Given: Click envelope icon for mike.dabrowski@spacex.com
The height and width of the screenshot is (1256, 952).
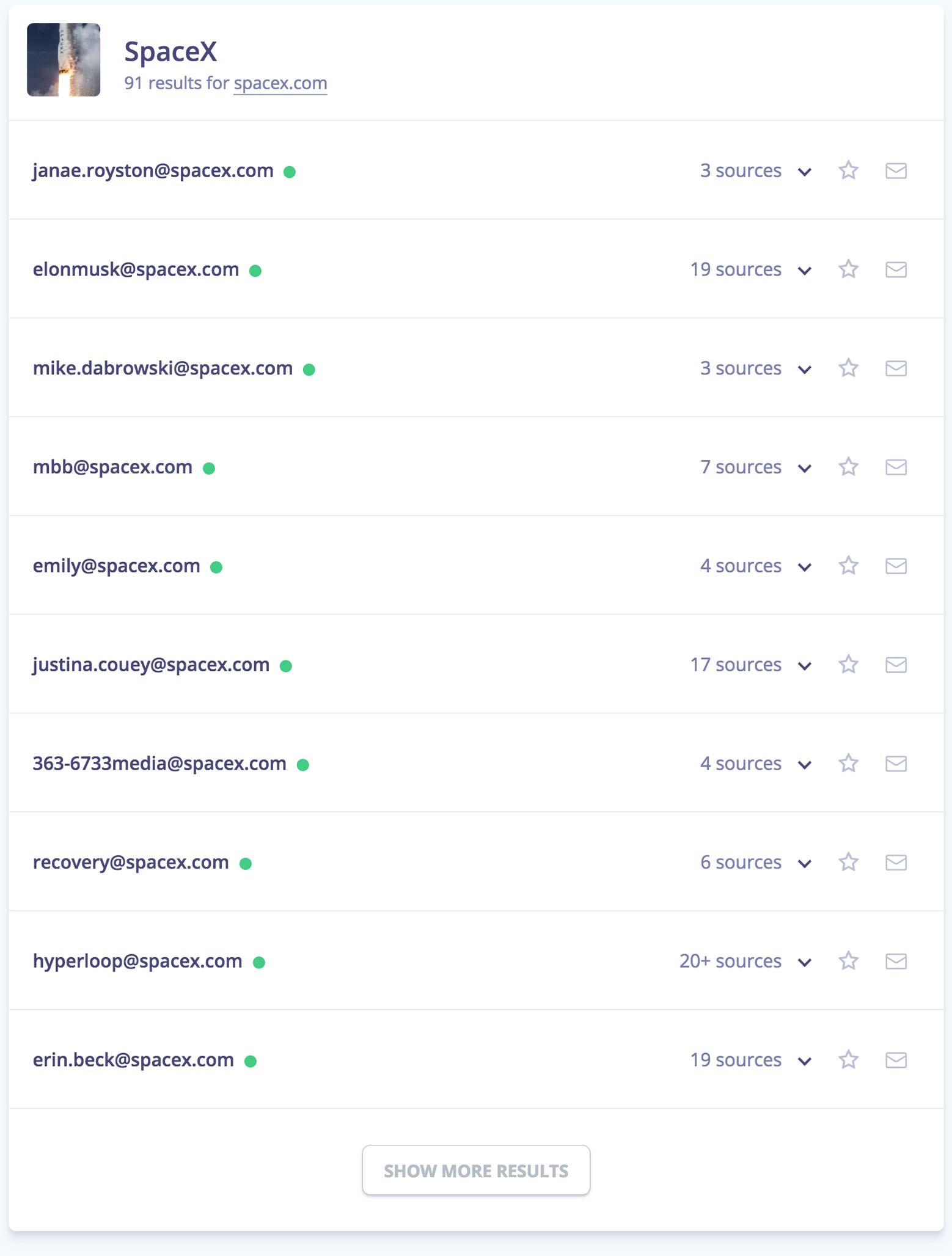Looking at the screenshot, I should pos(896,368).
